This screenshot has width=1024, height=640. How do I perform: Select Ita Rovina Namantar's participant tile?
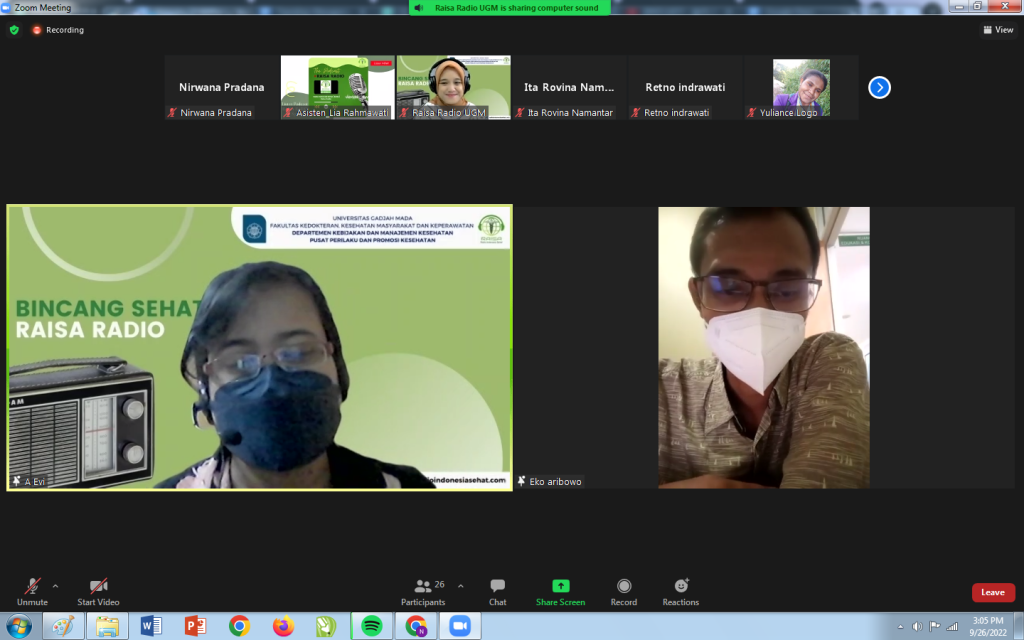pyautogui.click(x=569, y=87)
